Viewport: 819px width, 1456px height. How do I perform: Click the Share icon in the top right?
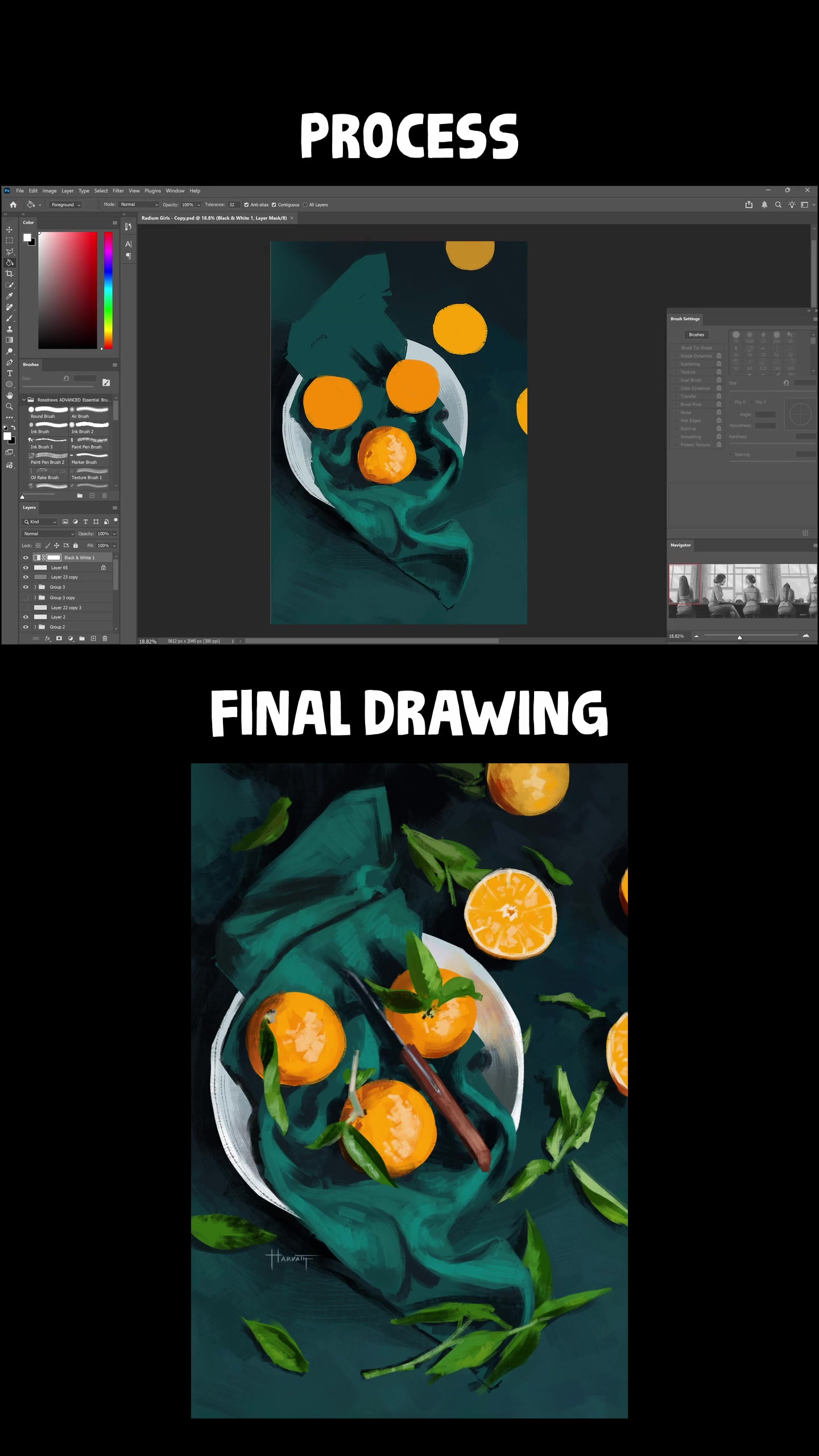[x=749, y=205]
